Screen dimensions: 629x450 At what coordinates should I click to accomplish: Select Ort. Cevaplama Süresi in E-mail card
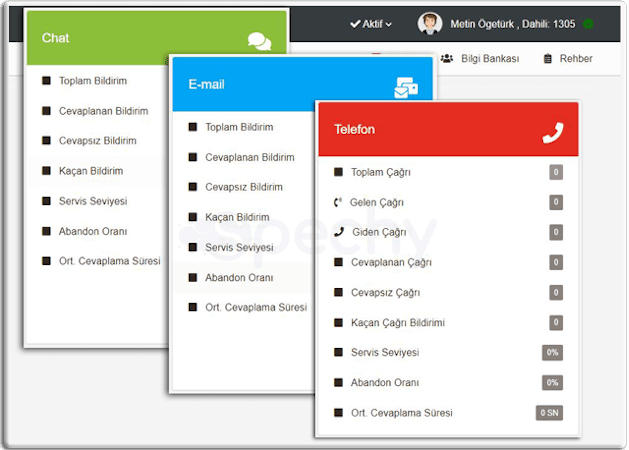click(256, 308)
